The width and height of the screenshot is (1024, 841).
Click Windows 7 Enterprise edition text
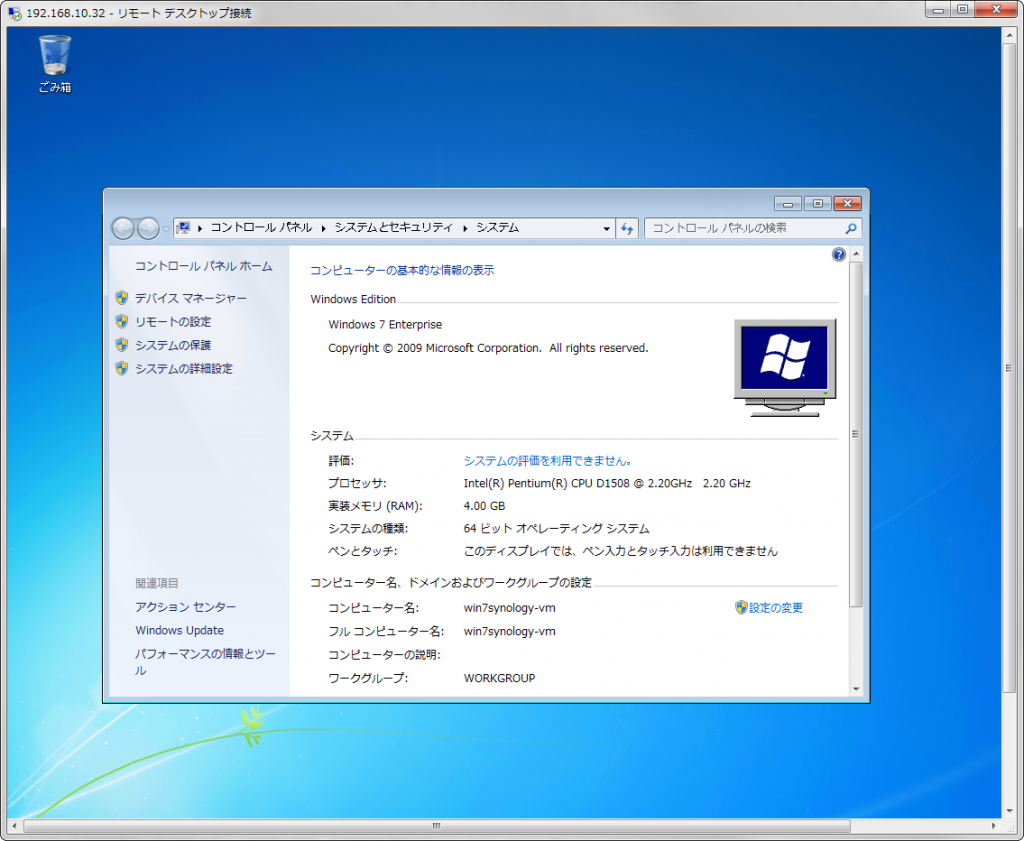point(385,325)
